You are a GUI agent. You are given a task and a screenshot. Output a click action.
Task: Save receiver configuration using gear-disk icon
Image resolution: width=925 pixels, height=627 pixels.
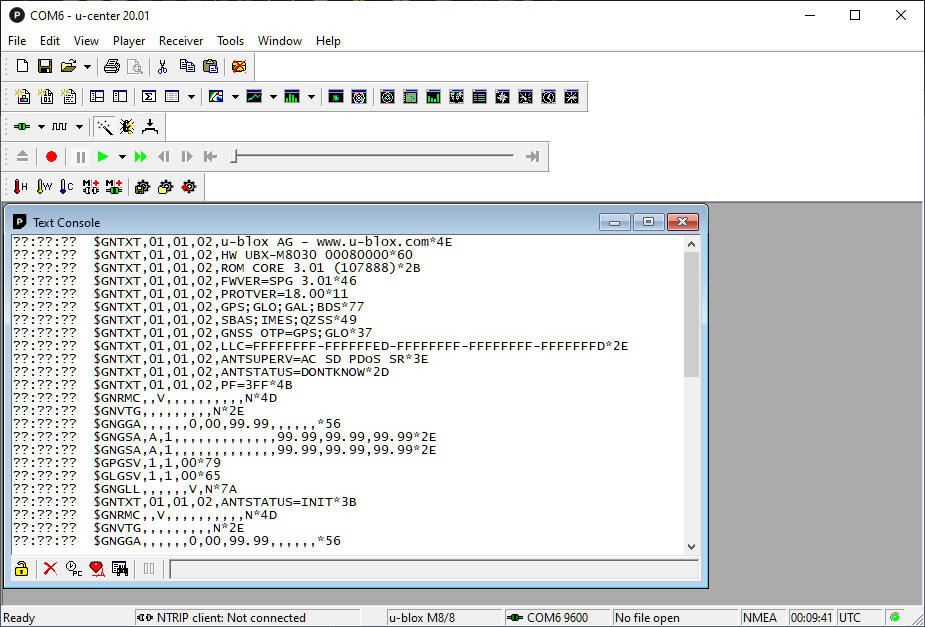pos(142,187)
